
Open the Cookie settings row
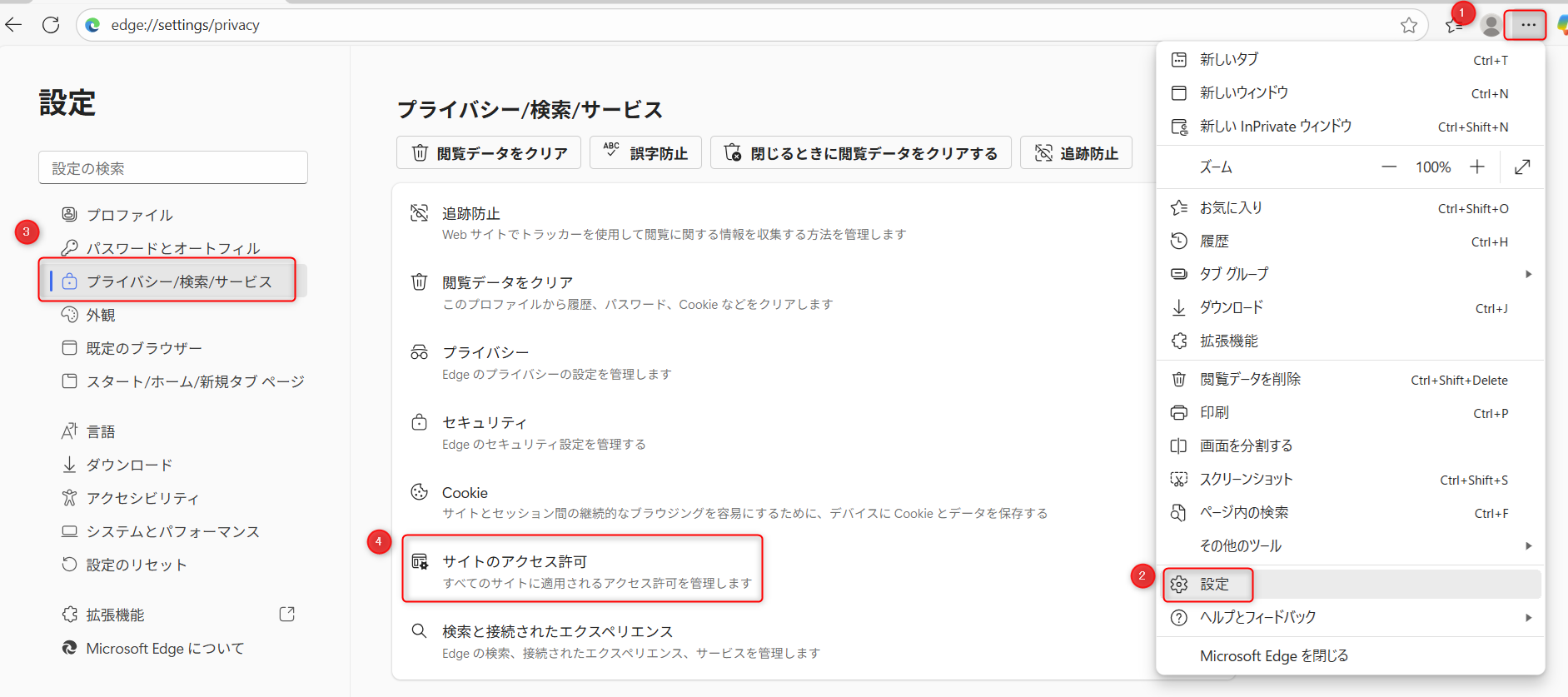(465, 493)
